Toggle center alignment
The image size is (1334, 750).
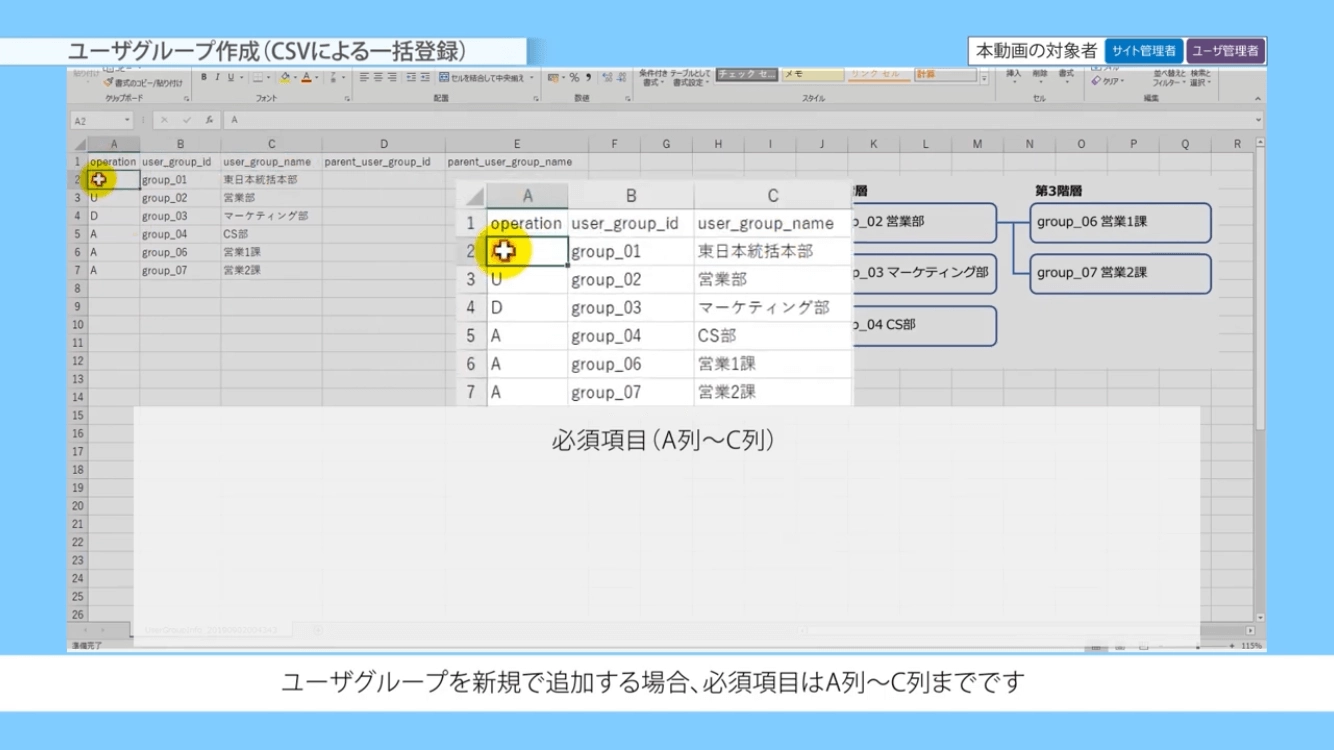click(378, 77)
